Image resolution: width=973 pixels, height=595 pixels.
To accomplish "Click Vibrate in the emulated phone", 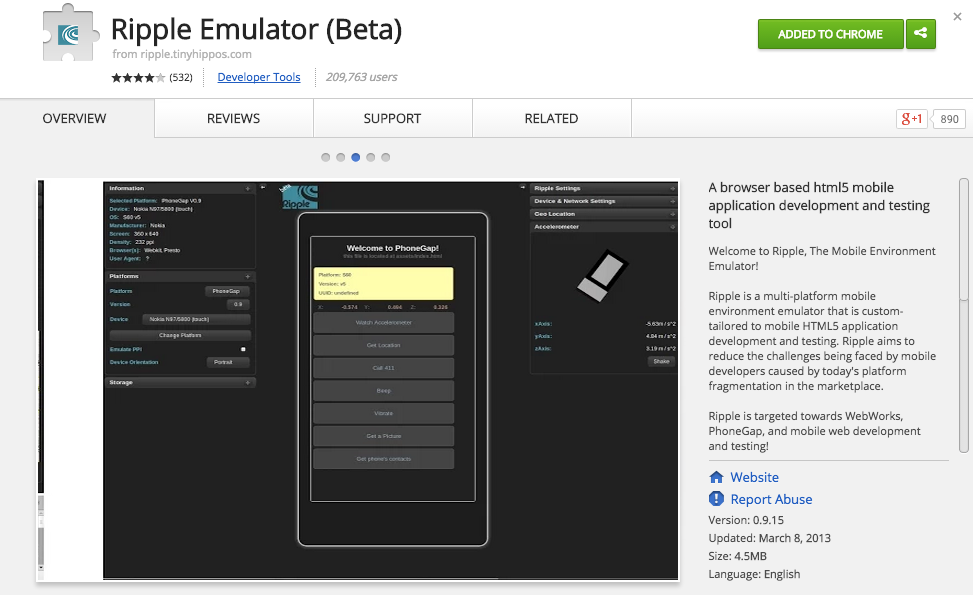I will (x=383, y=413).
